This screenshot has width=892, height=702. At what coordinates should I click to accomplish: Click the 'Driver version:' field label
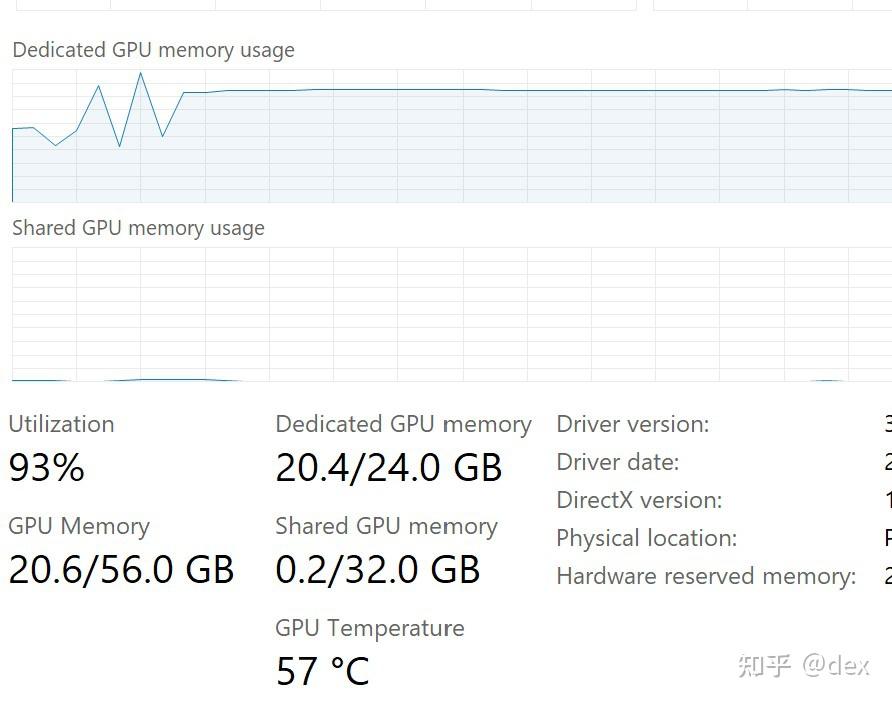tap(632, 424)
